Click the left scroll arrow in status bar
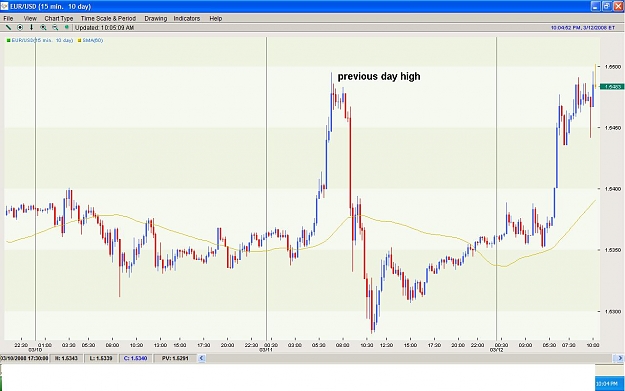This screenshot has height=391, width=625. point(201,358)
